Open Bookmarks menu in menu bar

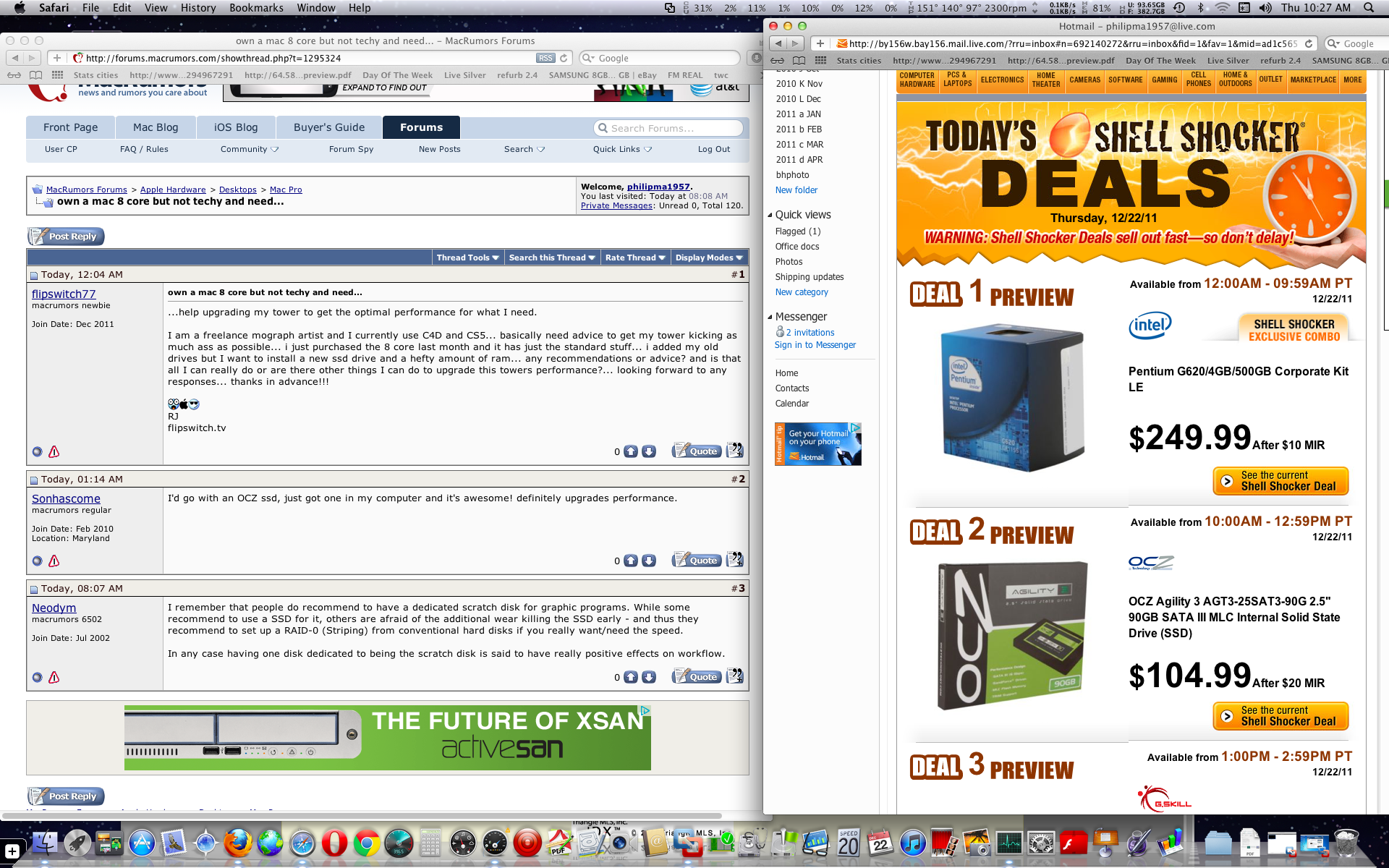coord(256,8)
